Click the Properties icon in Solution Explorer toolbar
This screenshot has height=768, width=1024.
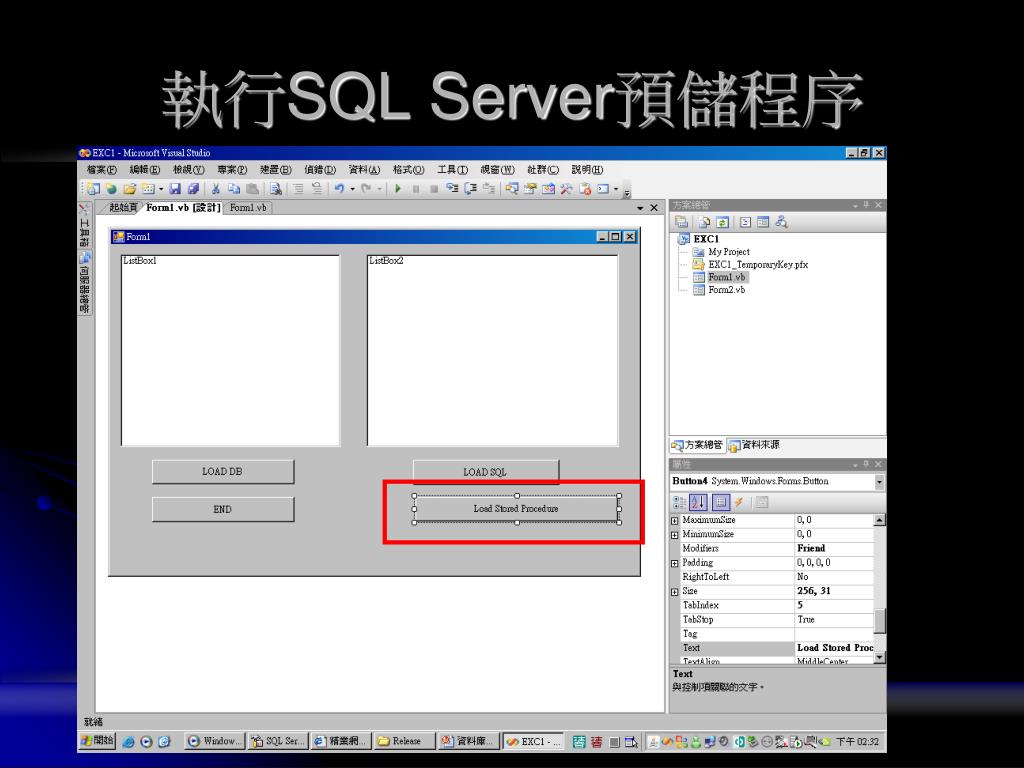click(681, 222)
